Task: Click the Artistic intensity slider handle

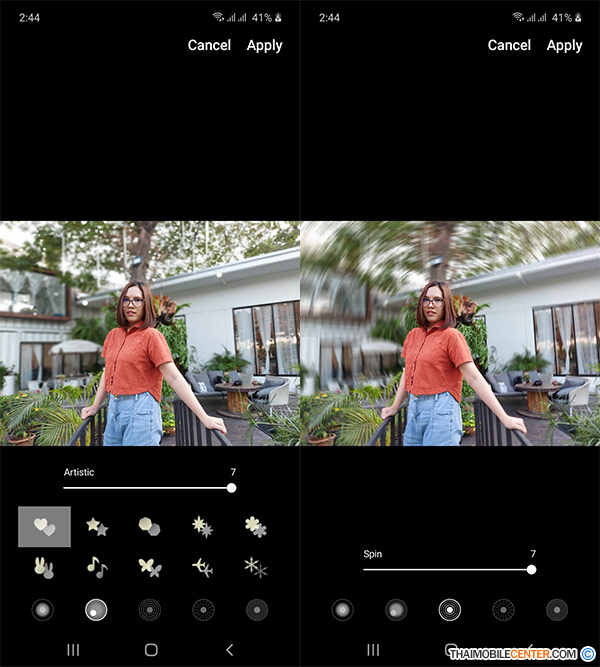Action: [x=231, y=488]
